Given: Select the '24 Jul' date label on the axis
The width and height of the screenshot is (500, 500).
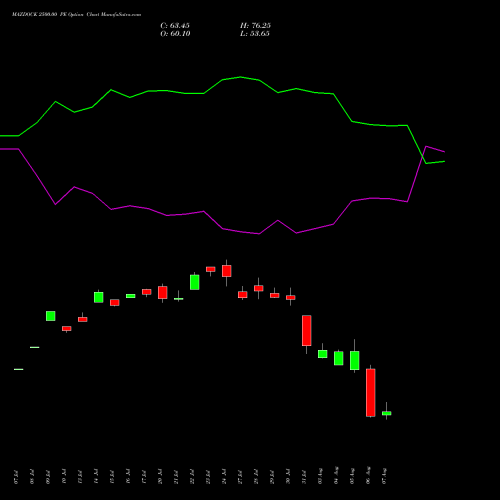Looking at the screenshot, I should 224,477.
